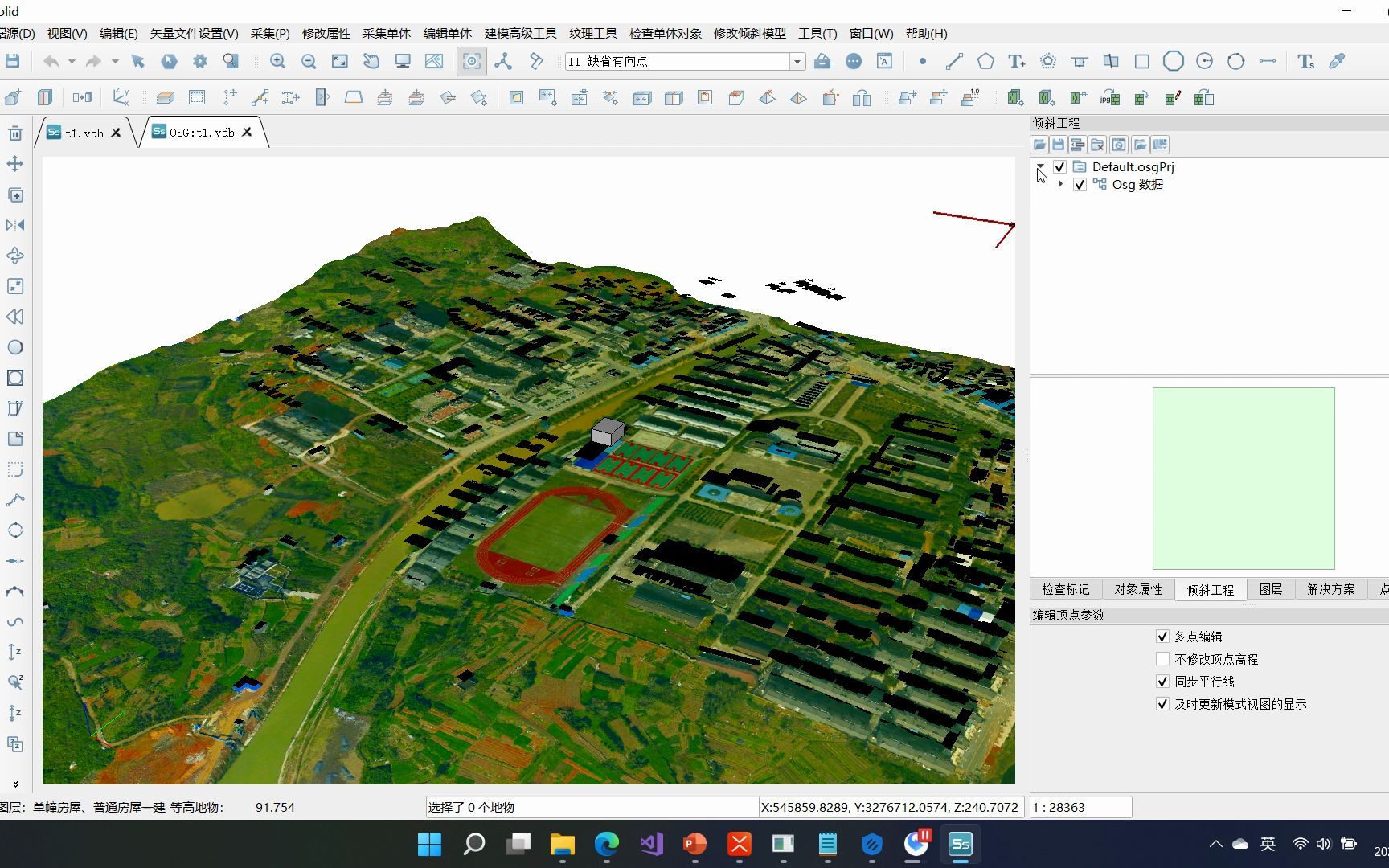Click the coordinate readout X:545859.8289
Image resolution: width=1389 pixels, height=868 pixels.
click(x=890, y=808)
